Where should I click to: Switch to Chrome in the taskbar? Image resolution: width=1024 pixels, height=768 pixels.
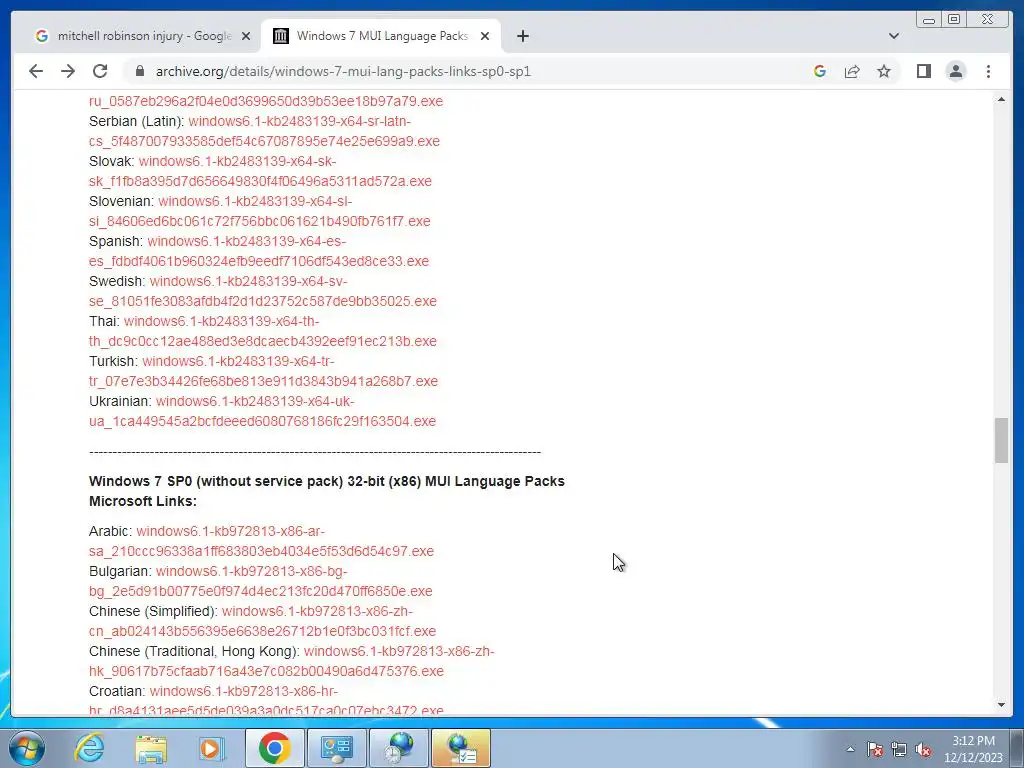[274, 748]
